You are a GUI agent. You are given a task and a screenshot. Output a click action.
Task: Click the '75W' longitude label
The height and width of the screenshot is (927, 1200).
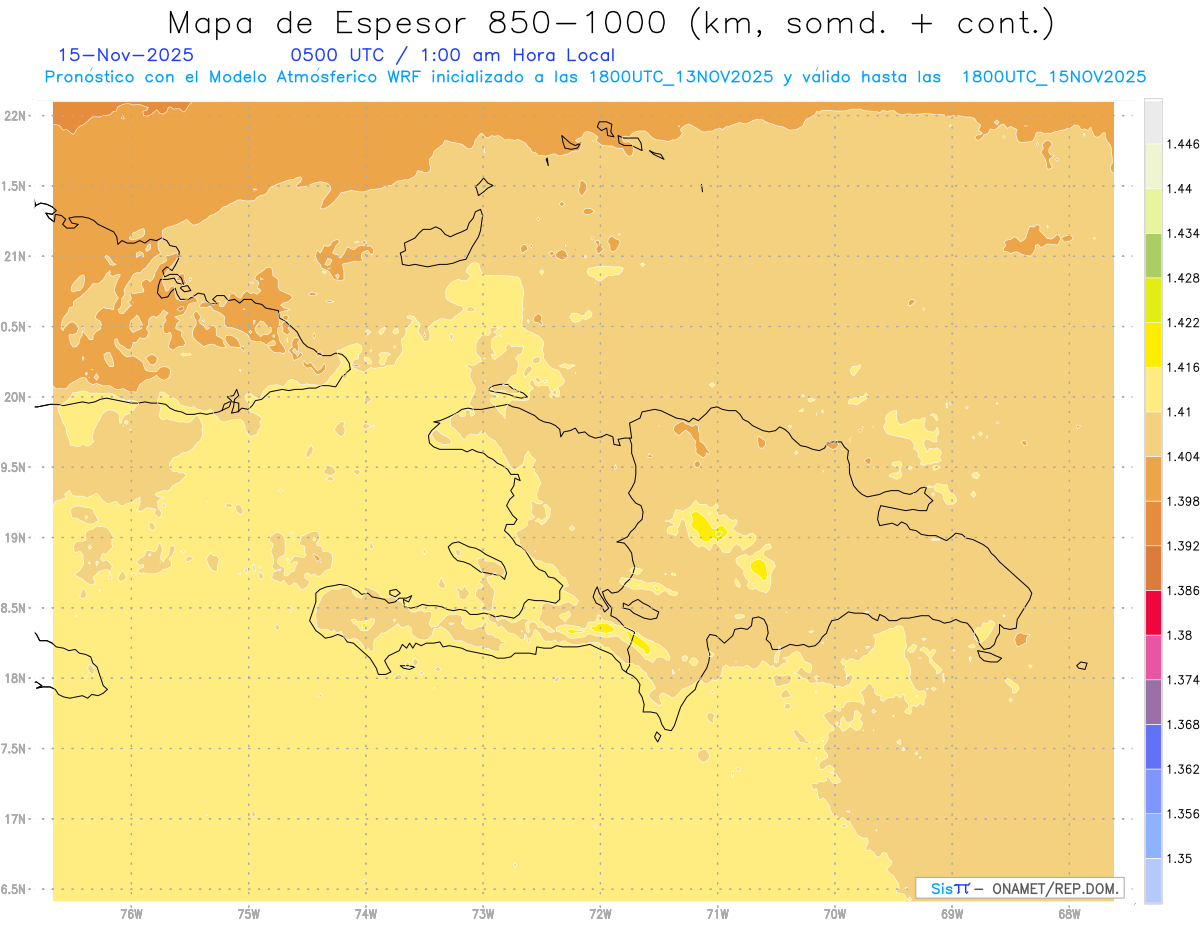coord(249,914)
